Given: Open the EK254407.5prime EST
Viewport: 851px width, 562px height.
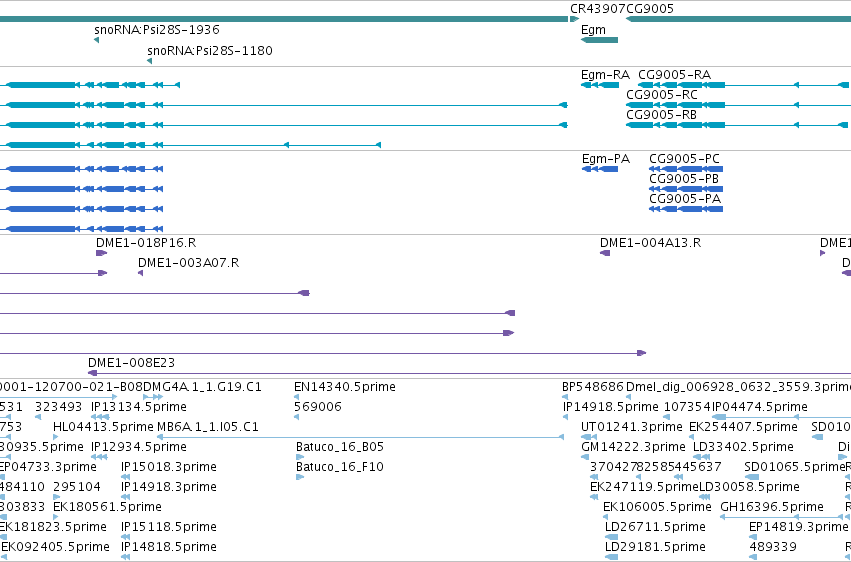Looking at the screenshot, I should pos(691,437).
